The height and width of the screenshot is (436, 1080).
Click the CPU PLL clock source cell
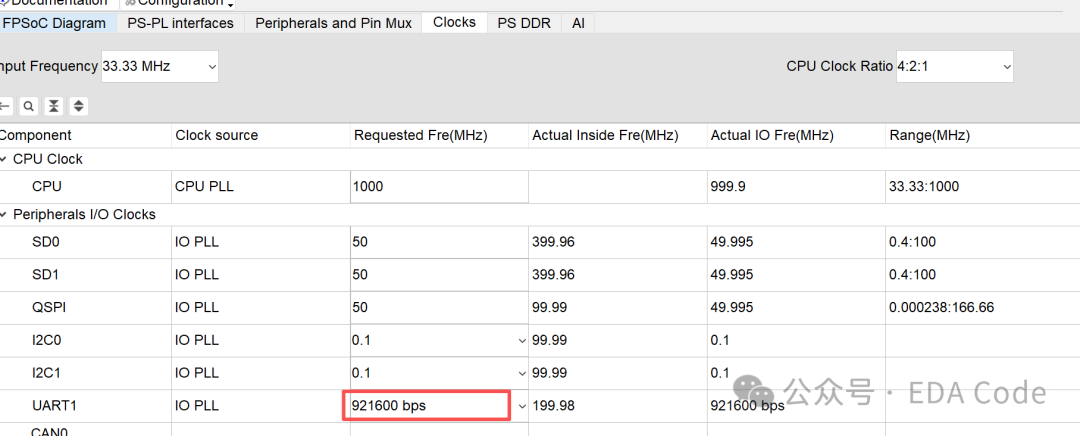pos(260,186)
